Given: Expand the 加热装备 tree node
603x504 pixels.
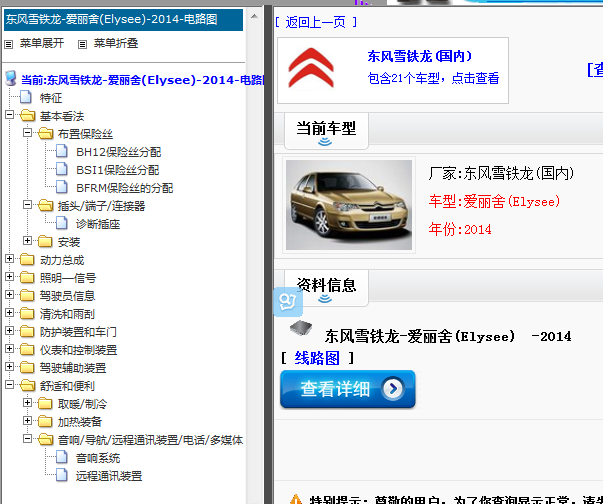Looking at the screenshot, I should [x=27, y=421].
